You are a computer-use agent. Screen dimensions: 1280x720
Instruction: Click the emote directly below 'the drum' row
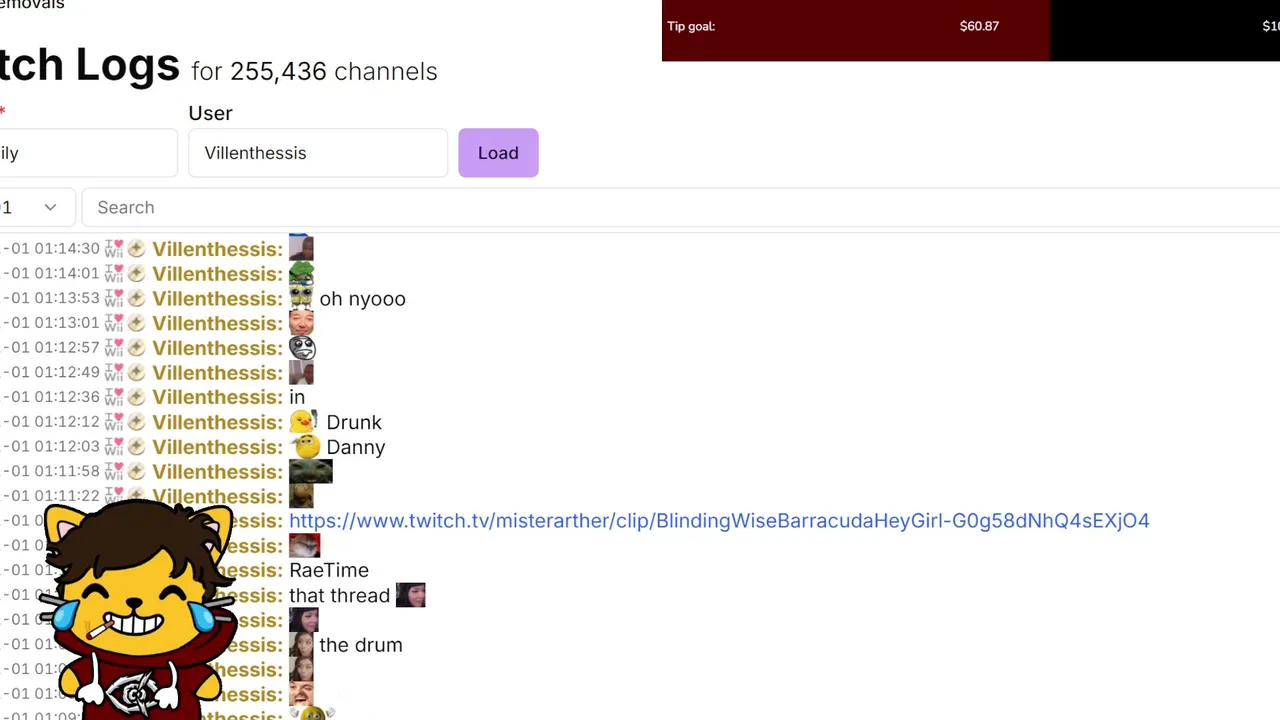[301, 670]
